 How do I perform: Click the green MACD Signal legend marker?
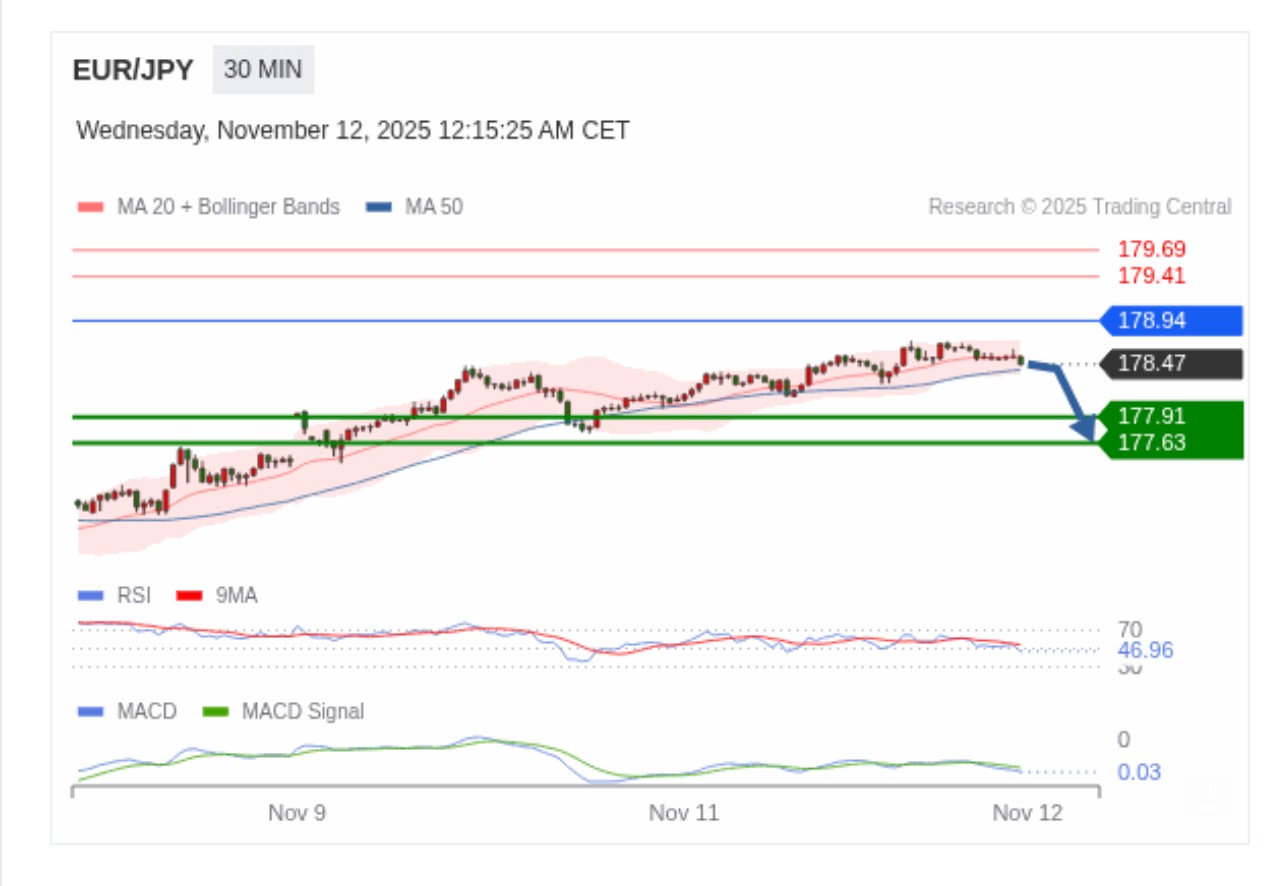coord(216,712)
